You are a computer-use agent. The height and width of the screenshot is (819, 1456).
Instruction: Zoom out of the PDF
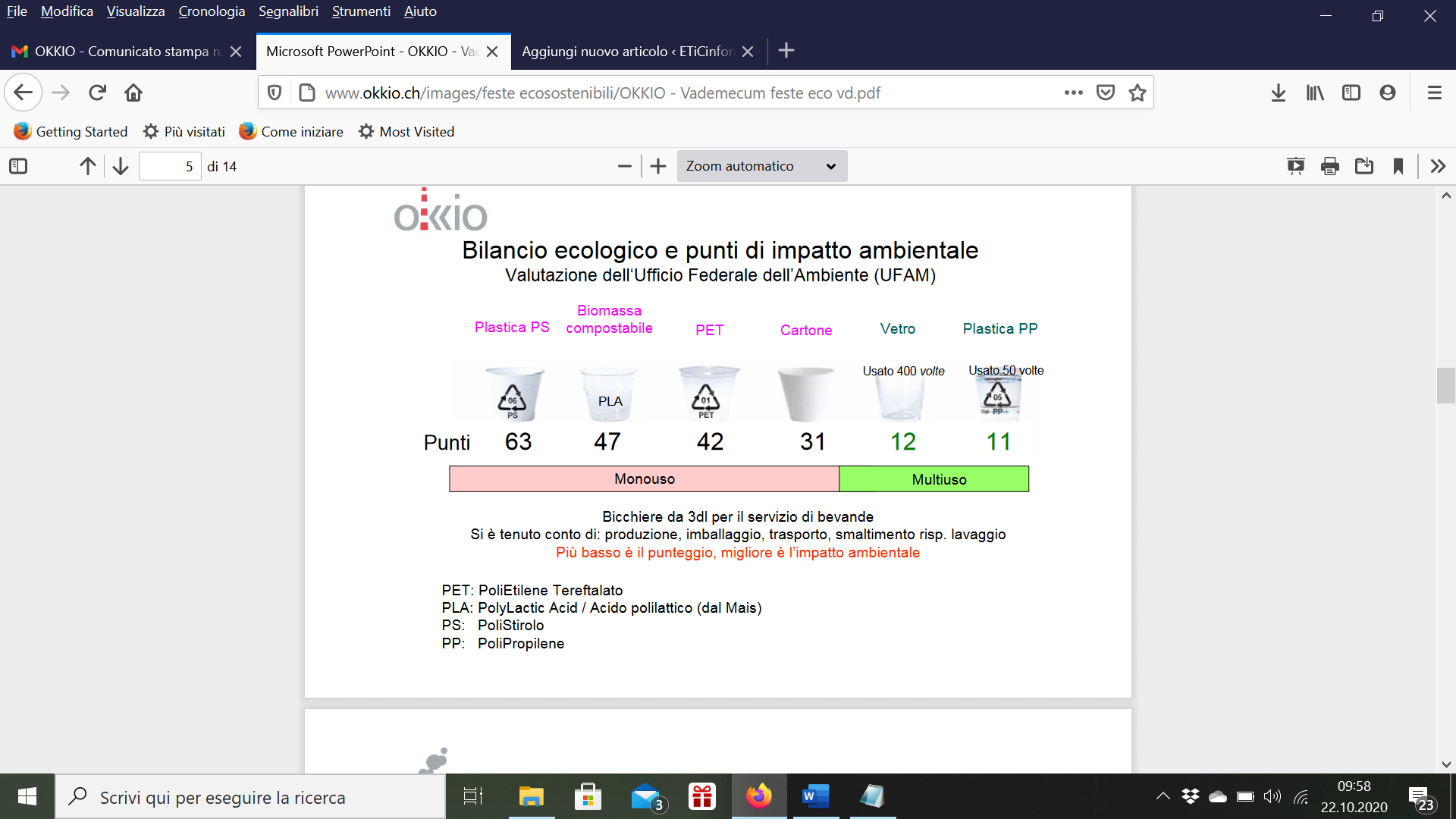[x=625, y=166]
